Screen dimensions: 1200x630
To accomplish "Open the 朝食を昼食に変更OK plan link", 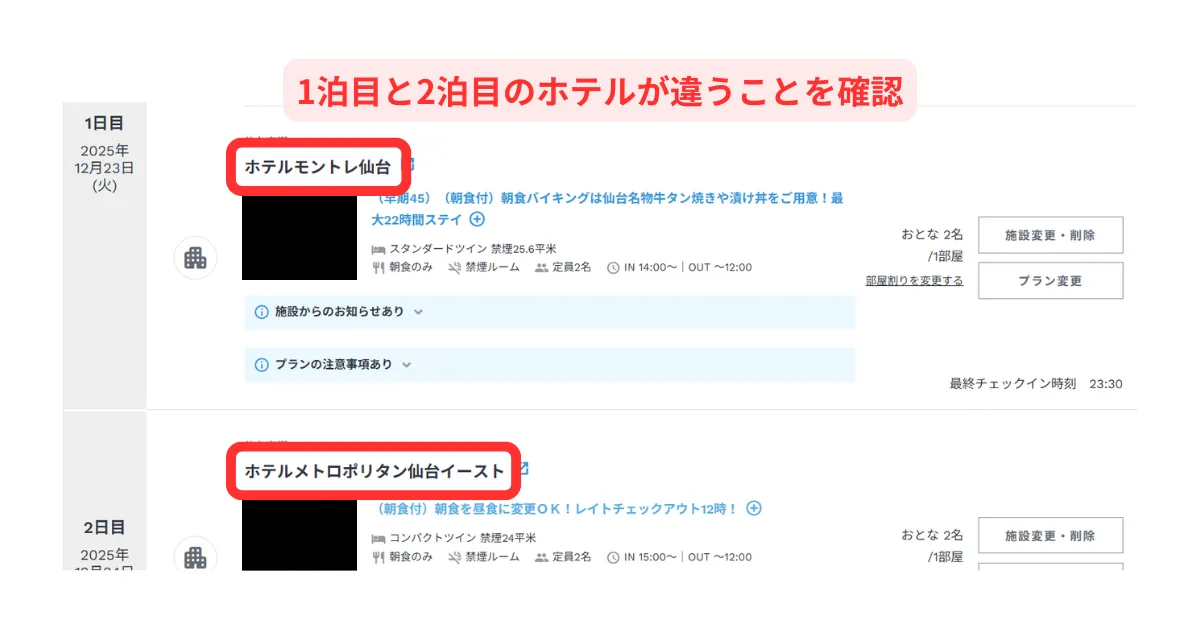I will pos(556,508).
